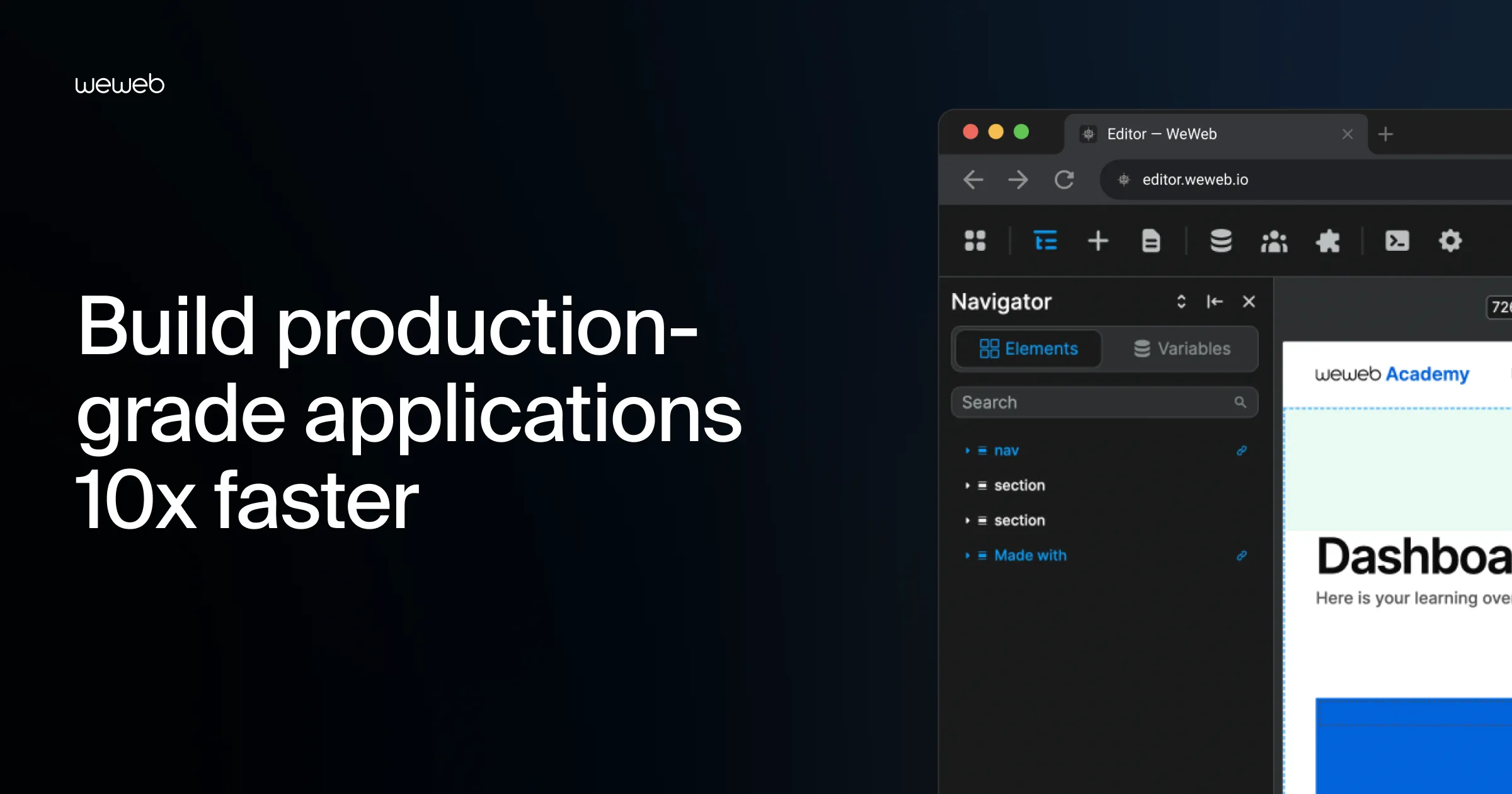Switch to the Variables tab
This screenshot has width=1512, height=794.
(1181, 348)
